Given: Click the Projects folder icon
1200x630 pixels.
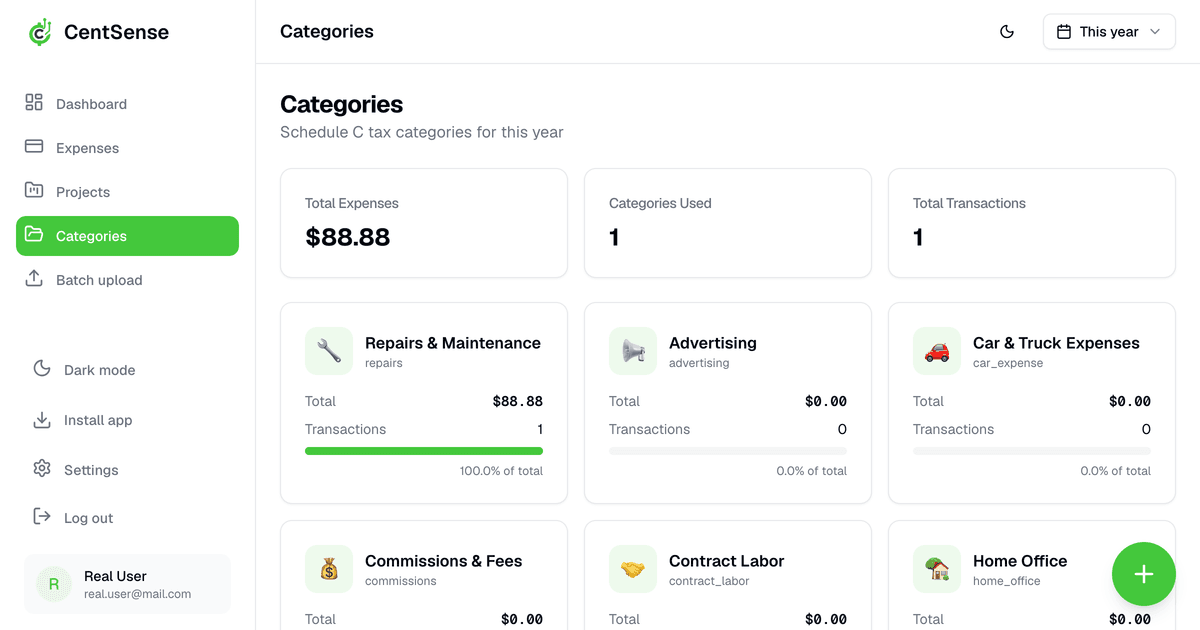Looking at the screenshot, I should [x=34, y=190].
